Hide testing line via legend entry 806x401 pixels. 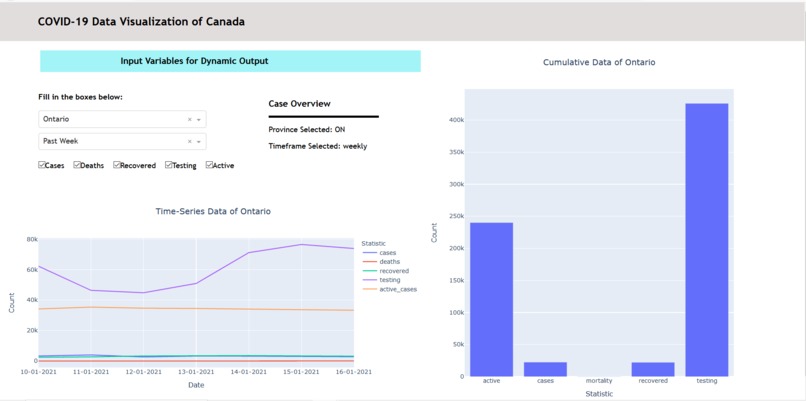pyautogui.click(x=380, y=280)
